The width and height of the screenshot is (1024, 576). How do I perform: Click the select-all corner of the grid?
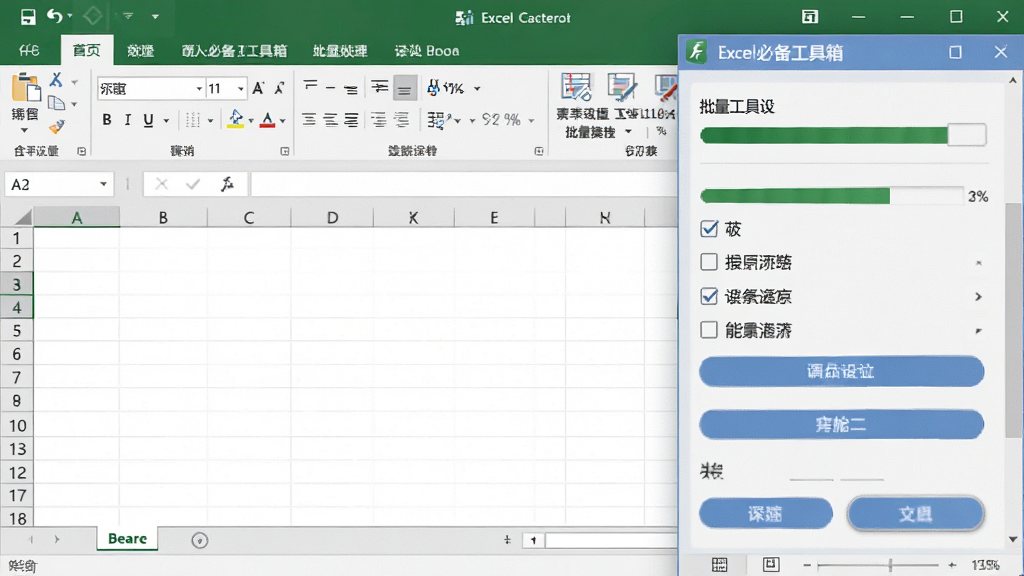[x=17, y=217]
